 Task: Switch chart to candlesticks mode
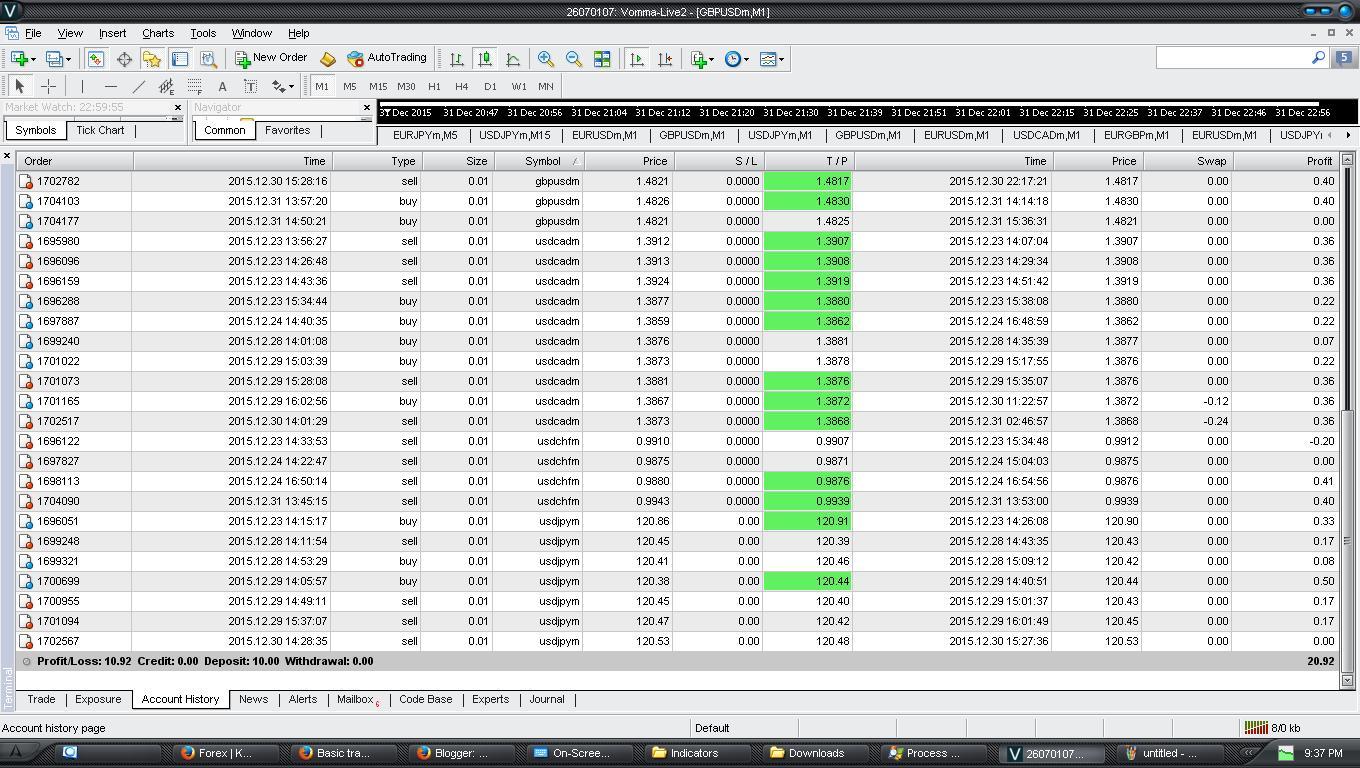click(x=485, y=59)
